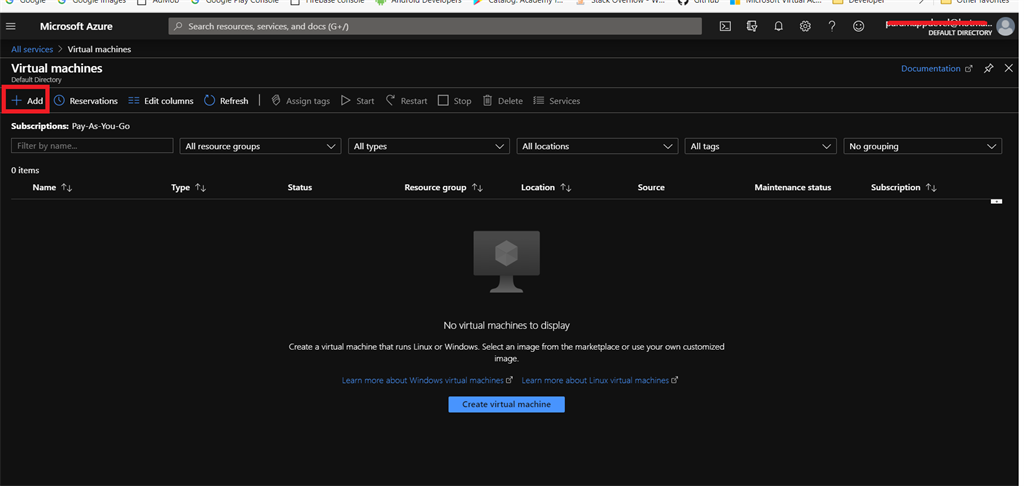
Task: Sort by the Location column
Action: pyautogui.click(x=546, y=187)
